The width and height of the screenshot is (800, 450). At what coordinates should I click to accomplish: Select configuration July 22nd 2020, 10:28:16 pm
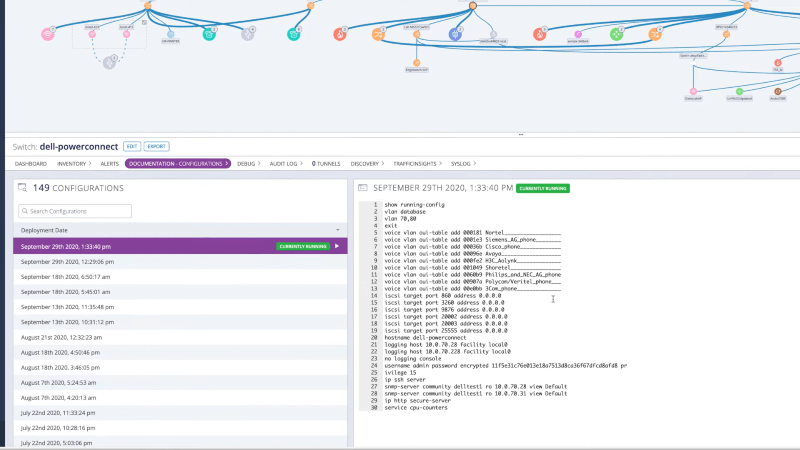(180, 428)
